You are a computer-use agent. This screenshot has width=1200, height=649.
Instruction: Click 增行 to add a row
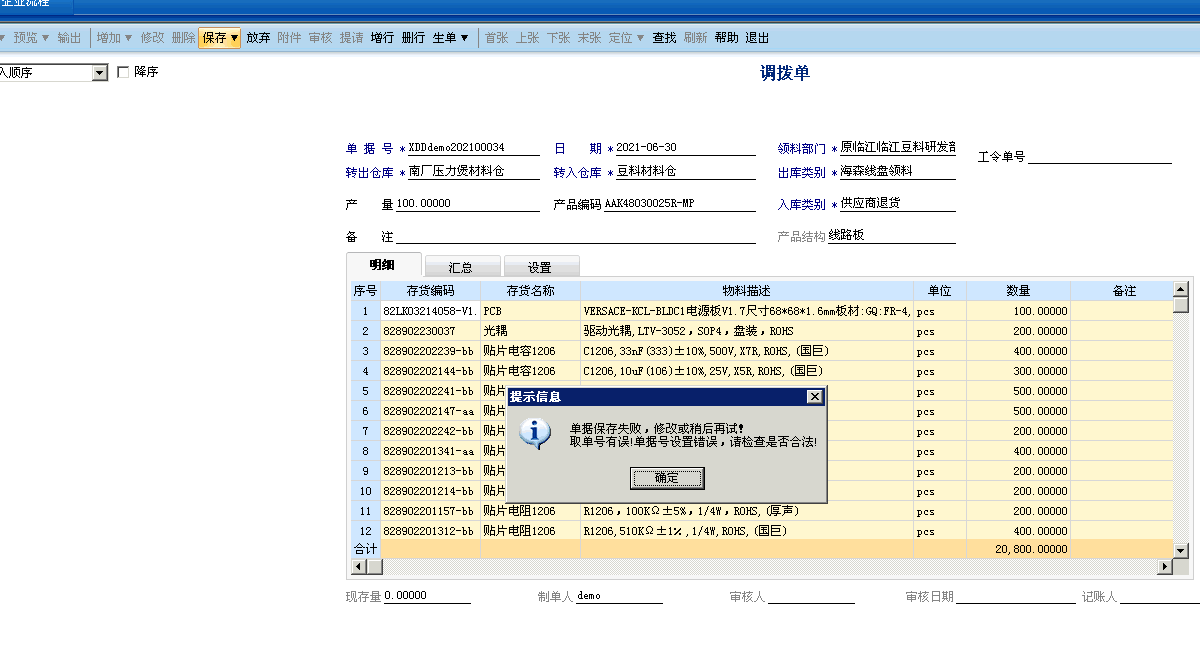click(x=382, y=38)
